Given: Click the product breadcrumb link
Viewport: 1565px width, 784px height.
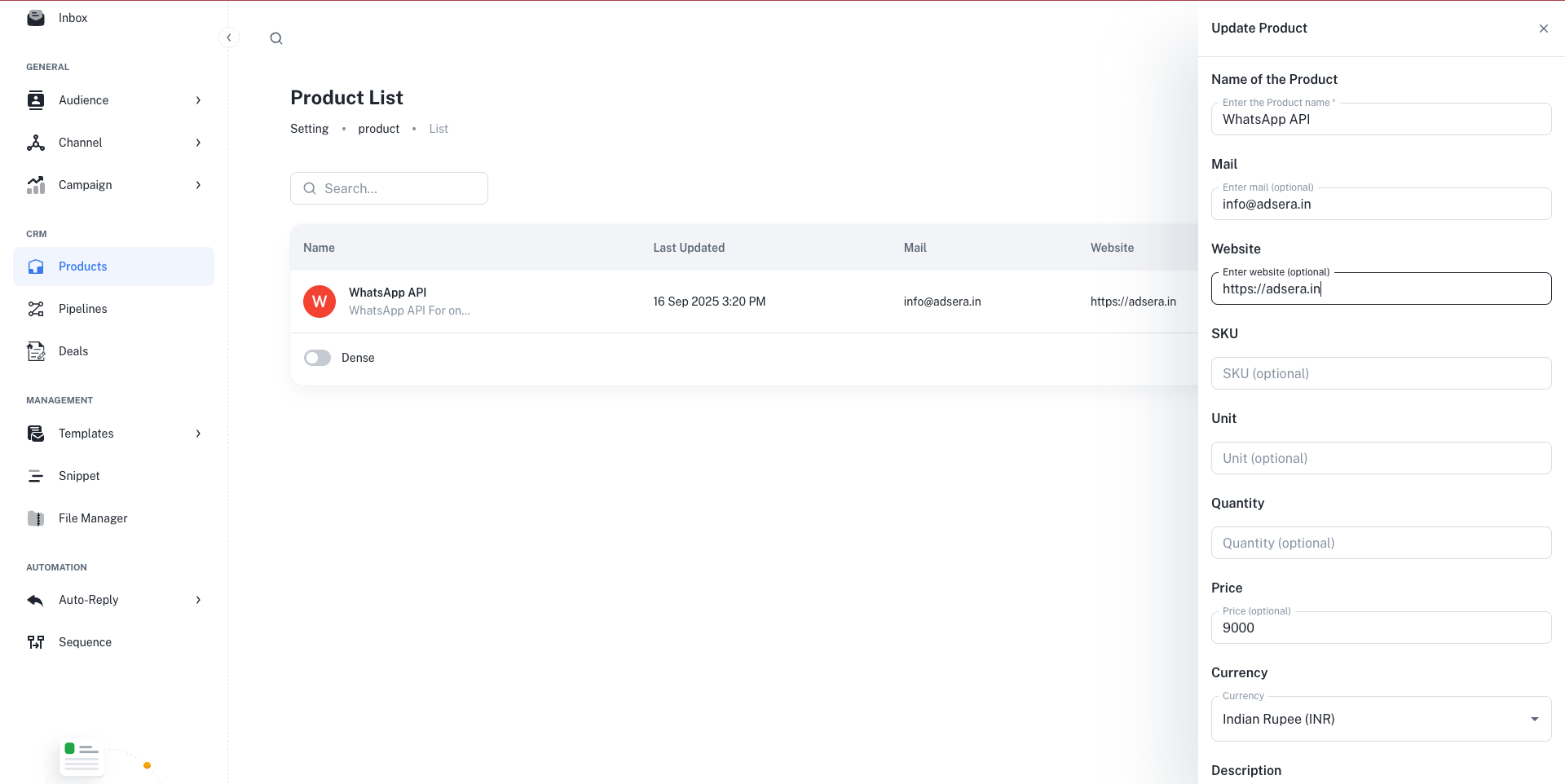Looking at the screenshot, I should point(378,129).
